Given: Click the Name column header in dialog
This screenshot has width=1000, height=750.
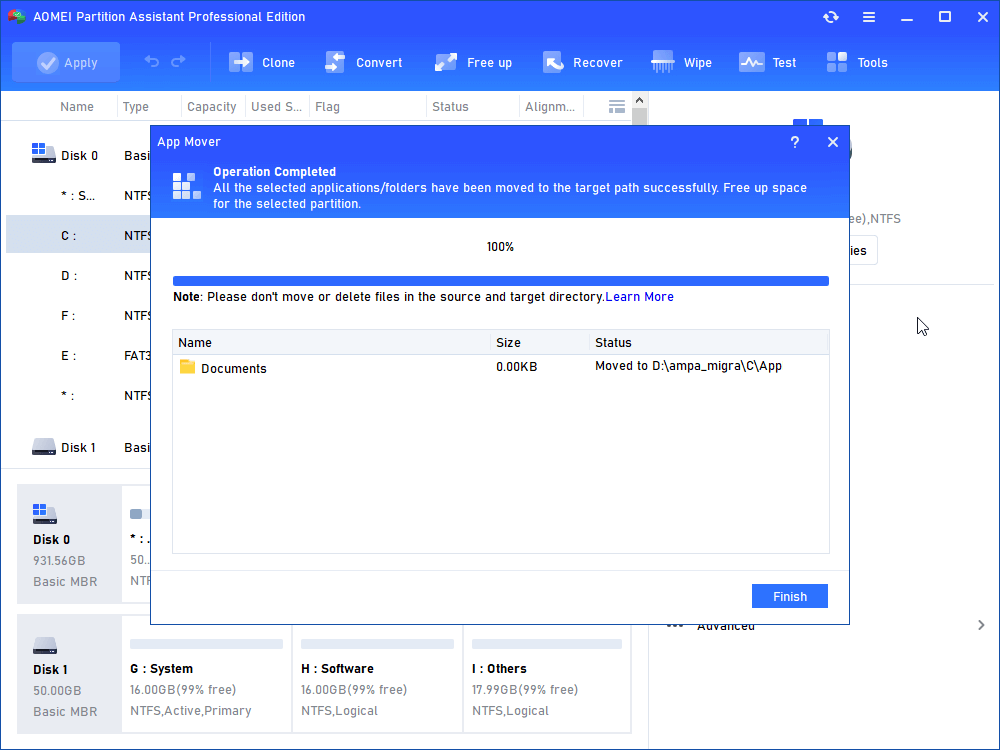Looking at the screenshot, I should [196, 342].
